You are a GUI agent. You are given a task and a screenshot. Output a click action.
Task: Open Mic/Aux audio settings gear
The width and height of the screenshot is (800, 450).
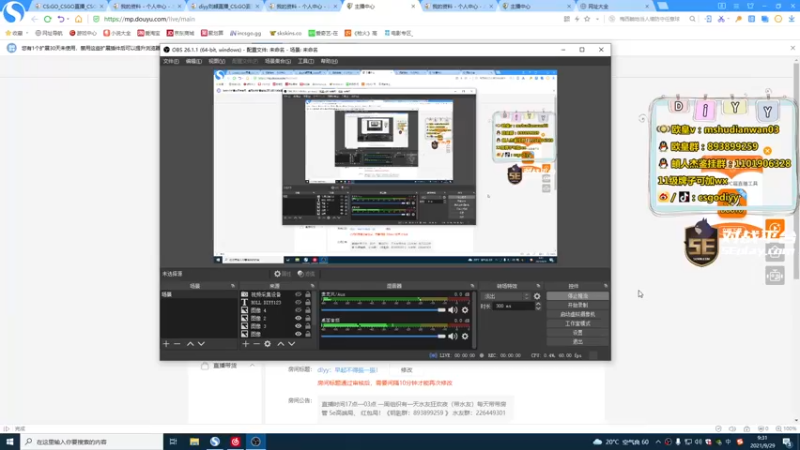pyautogui.click(x=465, y=310)
